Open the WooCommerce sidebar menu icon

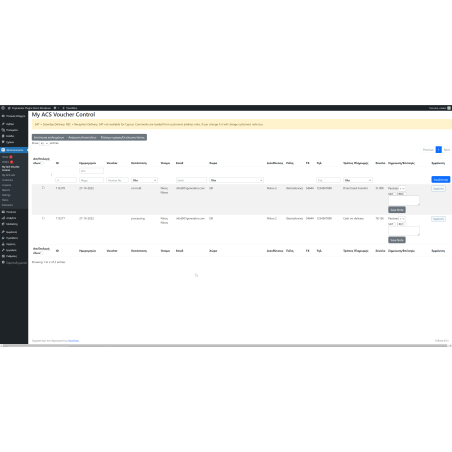(x=3, y=150)
